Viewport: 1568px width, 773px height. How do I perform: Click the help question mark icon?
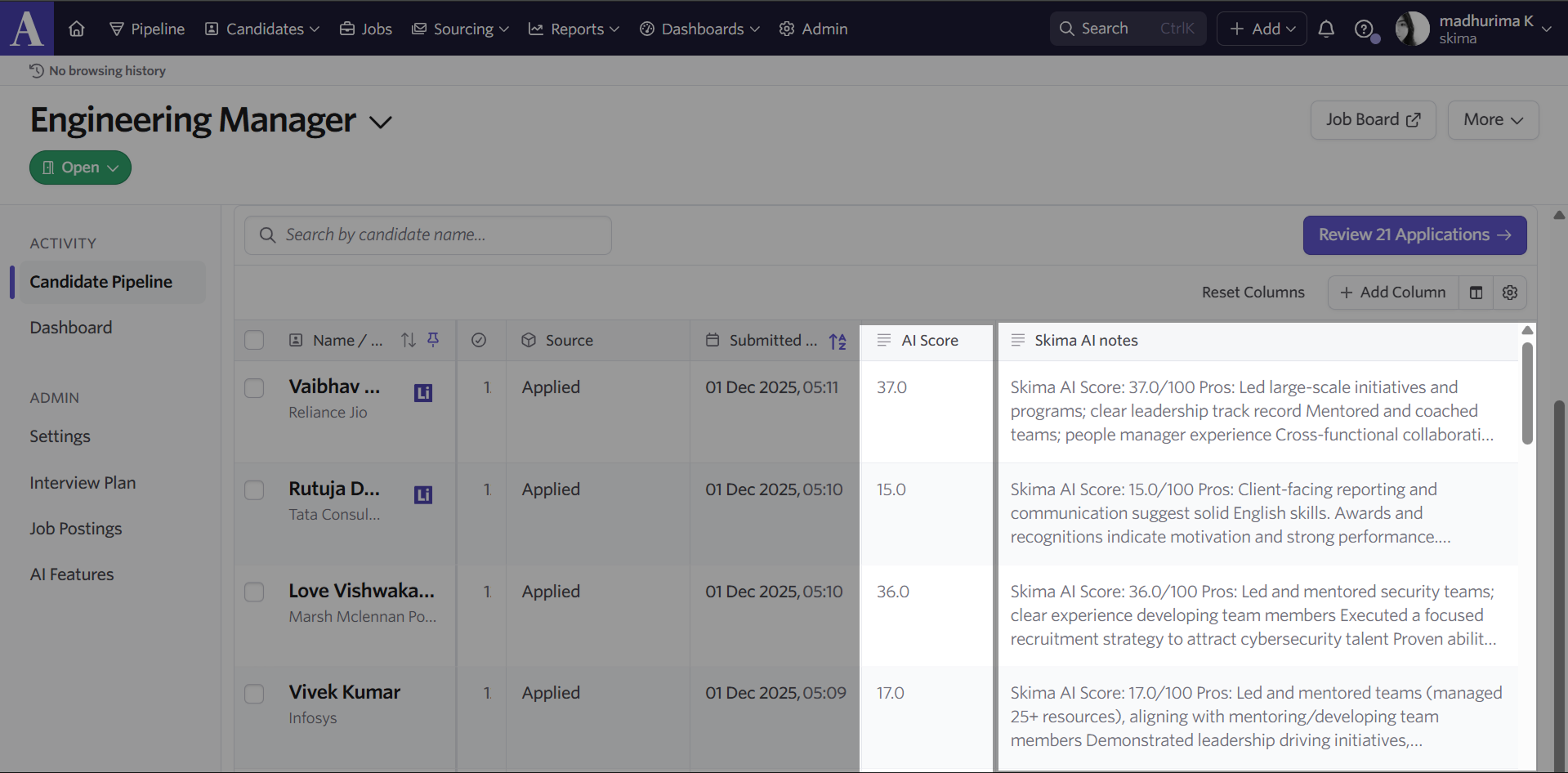(1363, 29)
